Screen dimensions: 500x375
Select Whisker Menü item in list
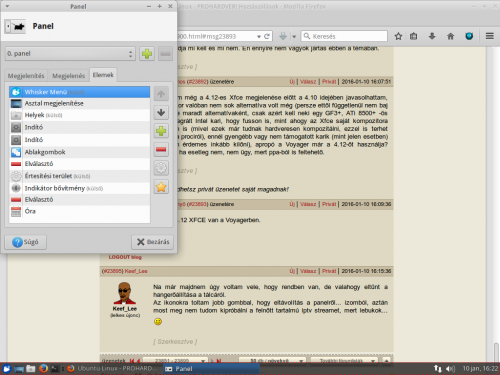click(x=80, y=92)
